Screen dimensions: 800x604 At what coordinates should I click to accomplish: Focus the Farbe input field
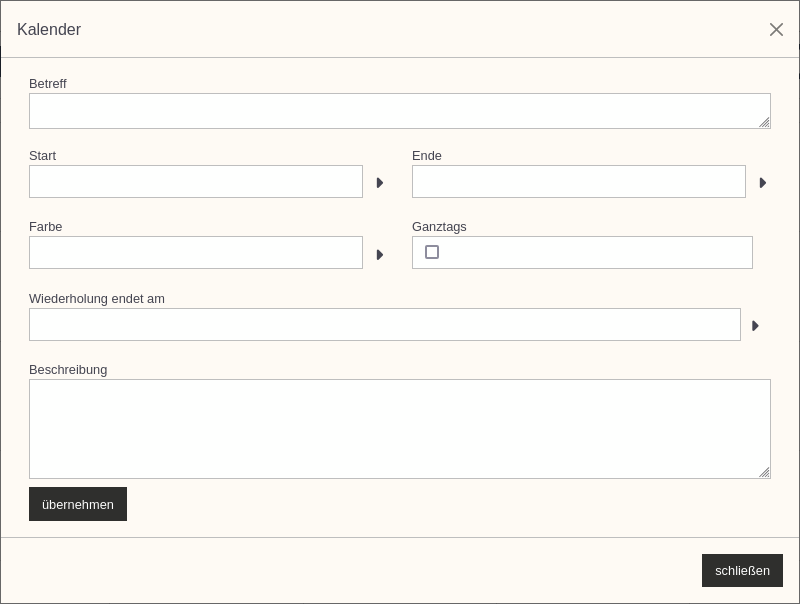[195, 253]
